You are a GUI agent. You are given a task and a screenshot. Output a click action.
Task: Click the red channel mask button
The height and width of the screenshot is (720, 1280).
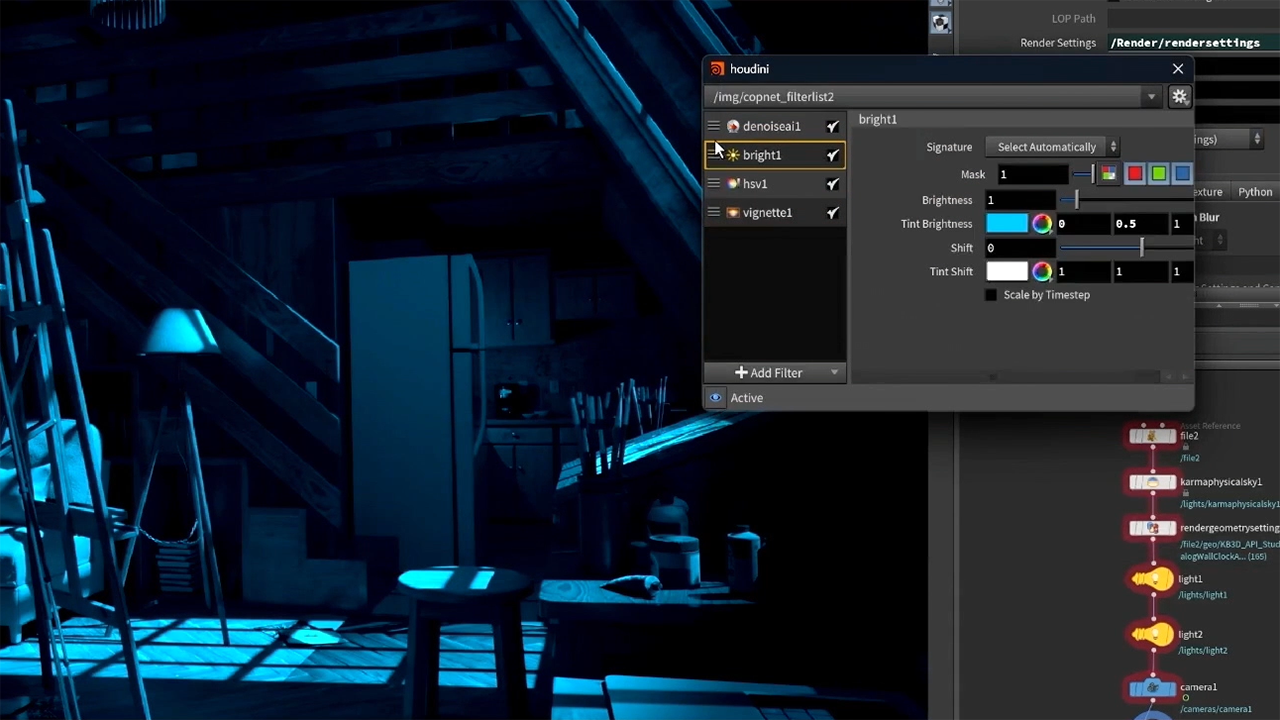click(x=1134, y=174)
